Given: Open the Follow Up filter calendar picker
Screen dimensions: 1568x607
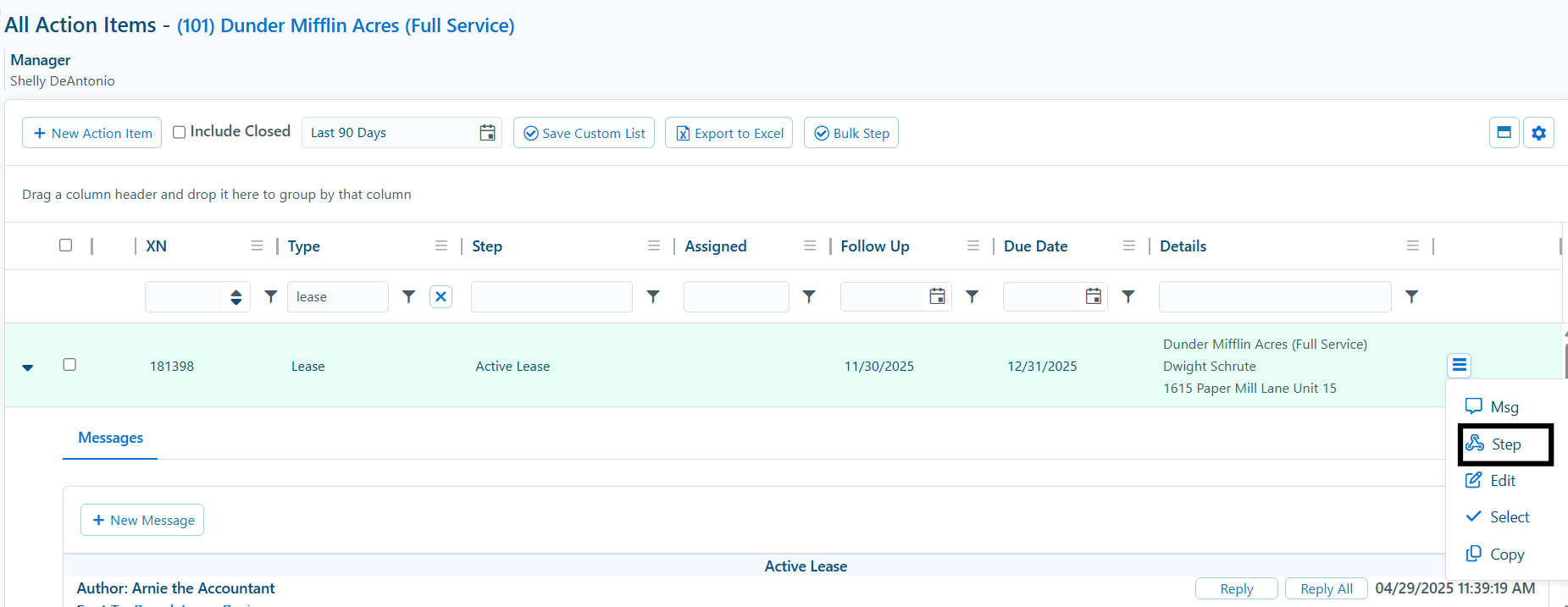Looking at the screenshot, I should (x=938, y=296).
